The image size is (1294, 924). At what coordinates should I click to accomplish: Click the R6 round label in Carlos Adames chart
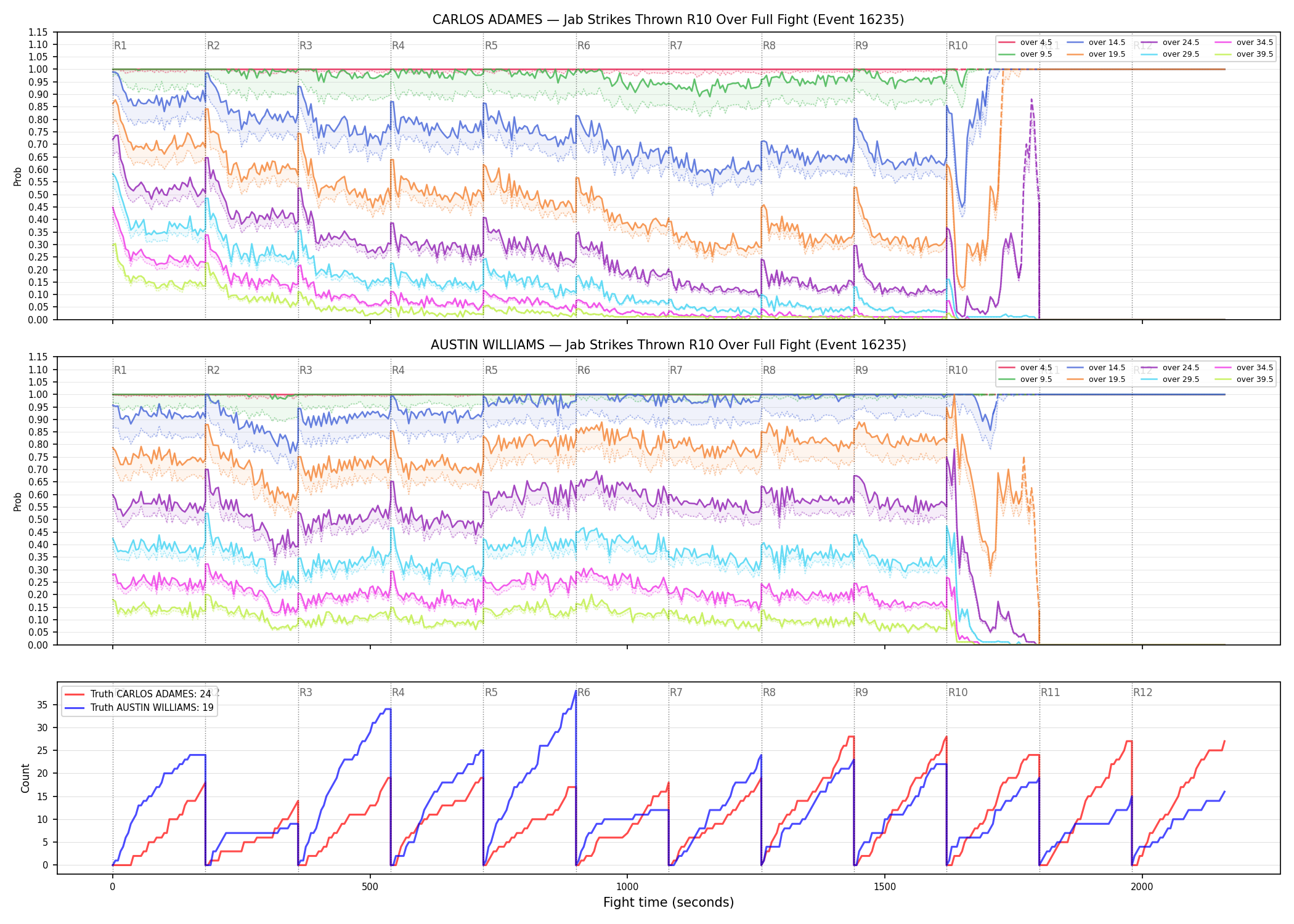[584, 46]
